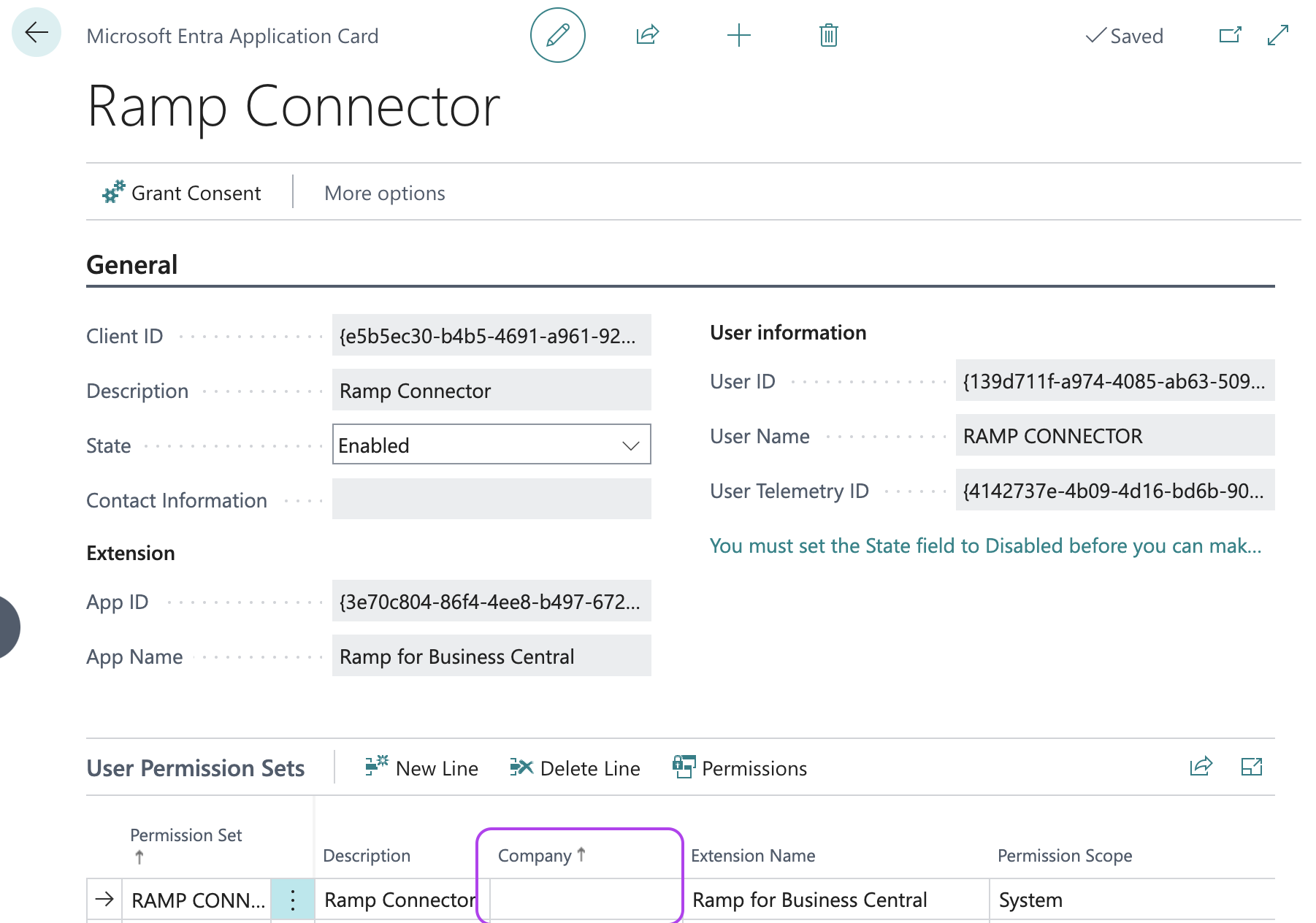Click the Ramp Connector description cell
Screen dimensions: 1316x923
[400, 900]
